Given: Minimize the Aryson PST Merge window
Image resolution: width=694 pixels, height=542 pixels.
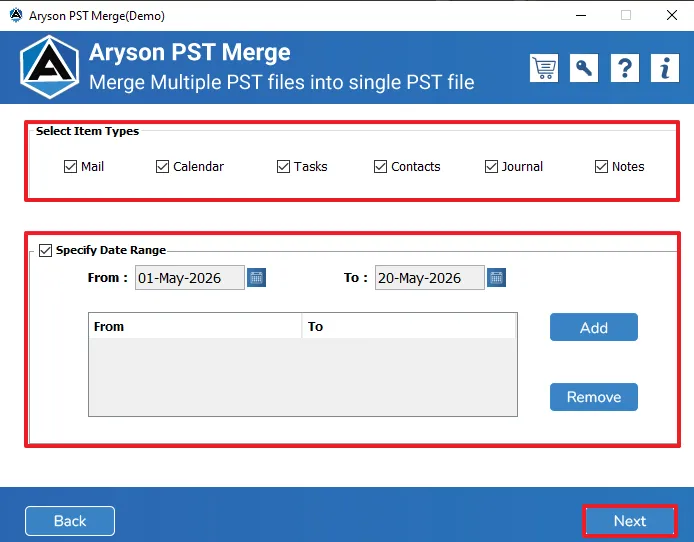Looking at the screenshot, I should (581, 15).
